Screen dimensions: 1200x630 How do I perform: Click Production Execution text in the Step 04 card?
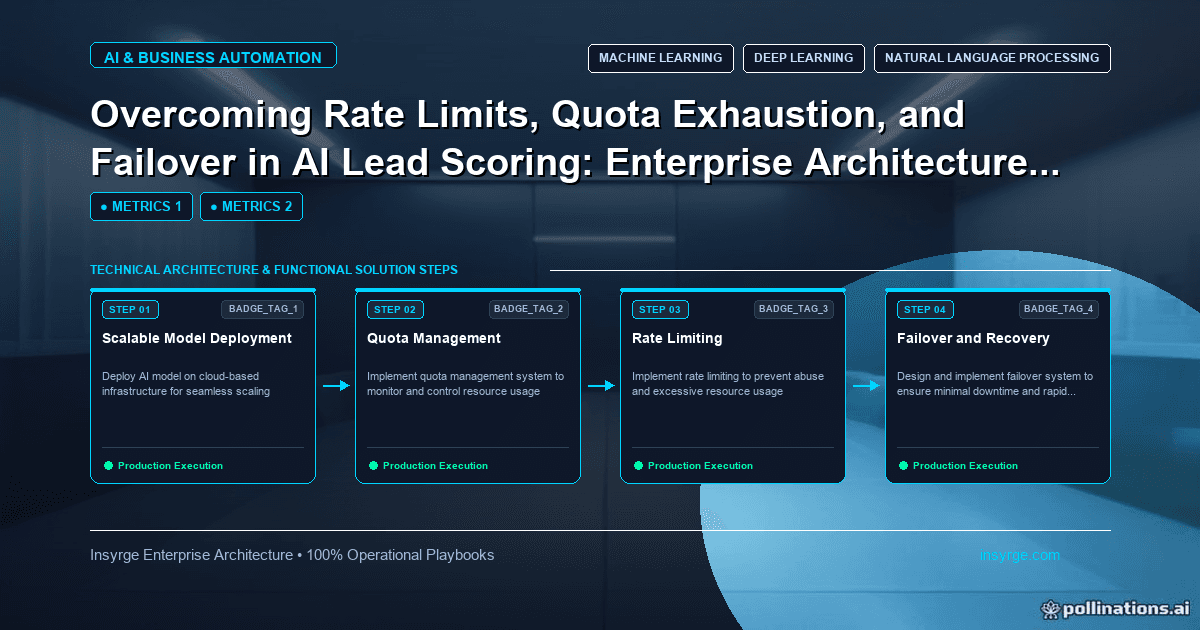pyautogui.click(x=965, y=466)
